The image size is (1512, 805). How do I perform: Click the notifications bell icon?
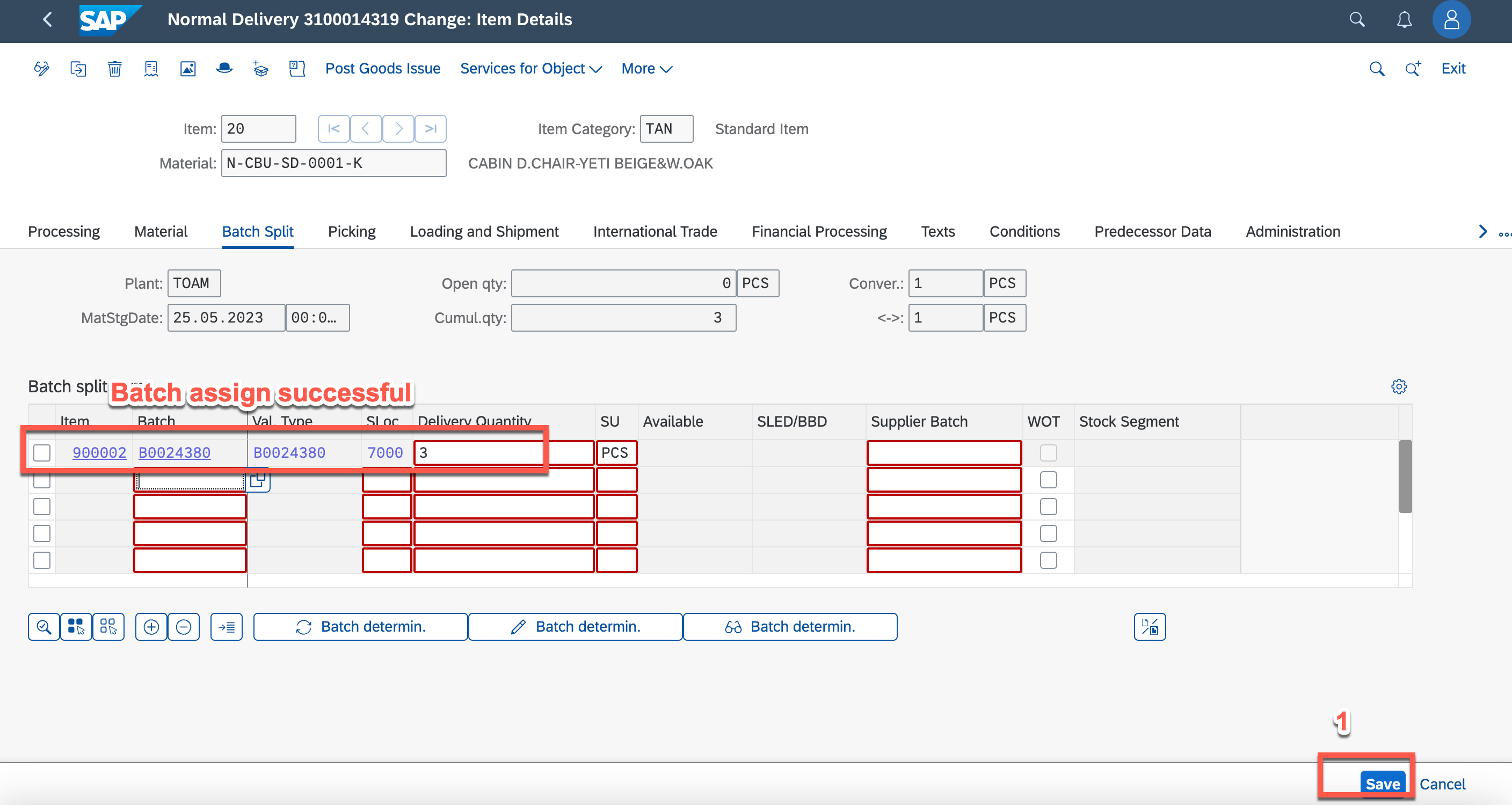[1404, 20]
